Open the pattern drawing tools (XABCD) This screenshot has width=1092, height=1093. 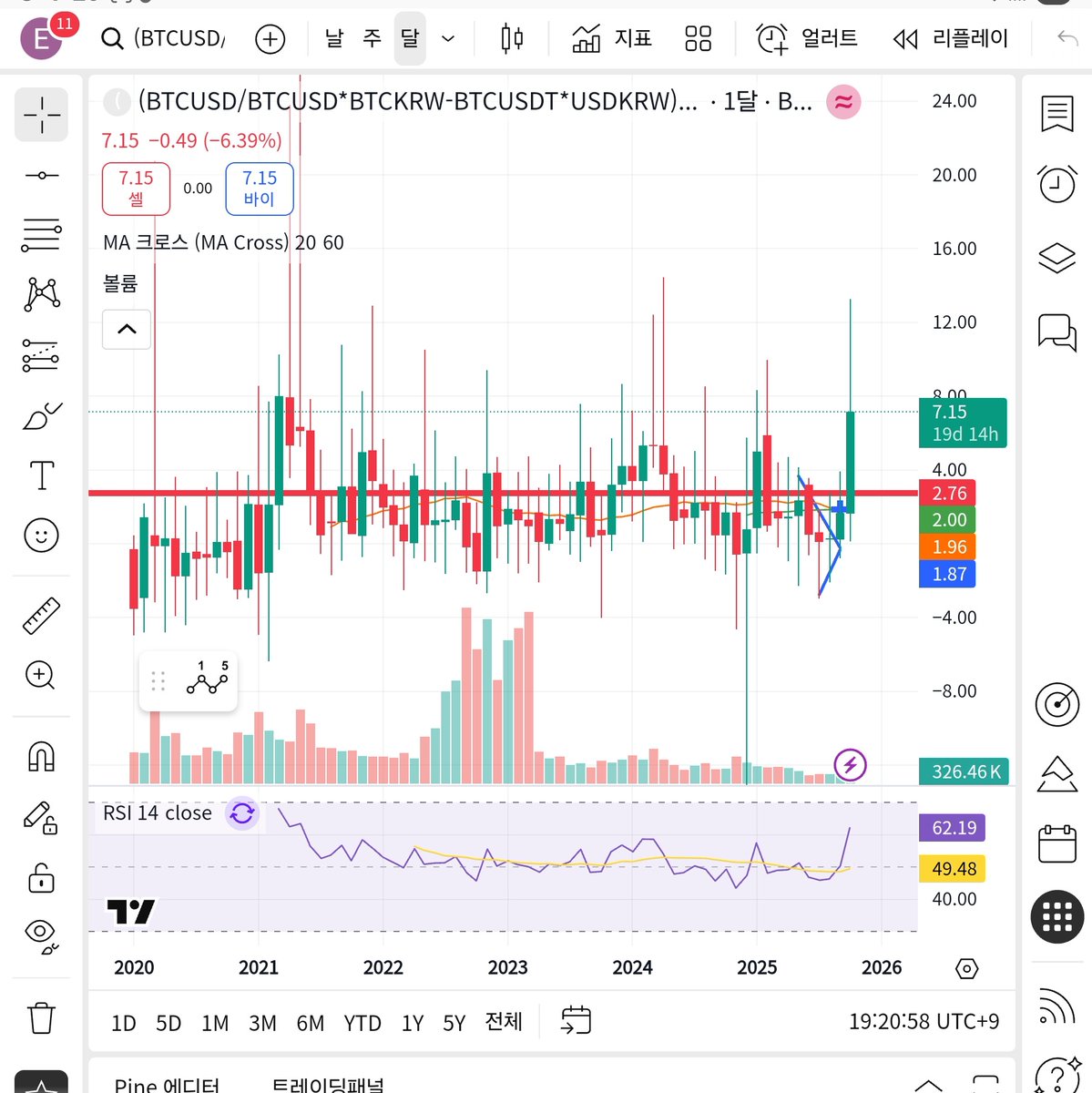42,294
